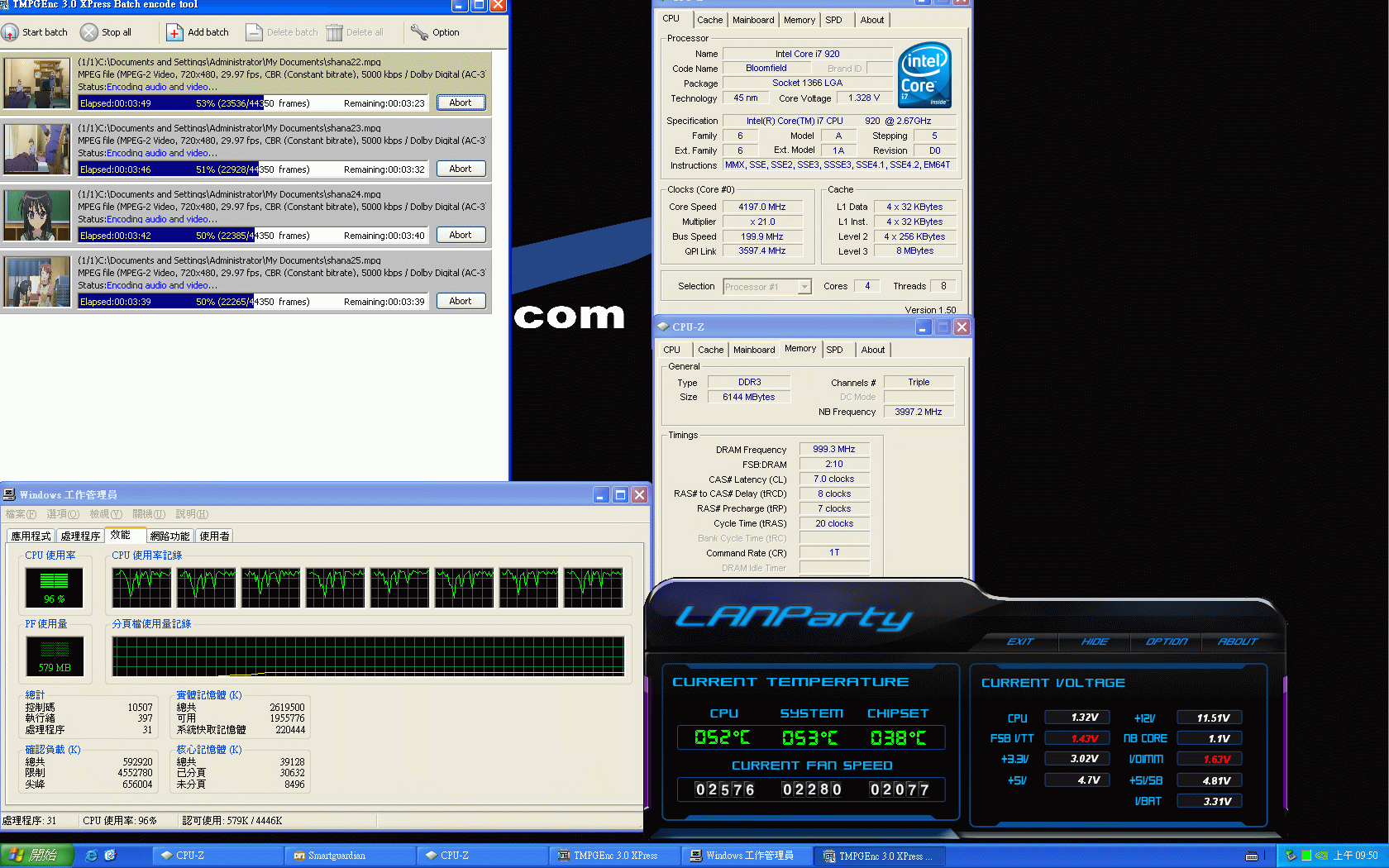Click CPU temperature 052°C readout

(723, 738)
